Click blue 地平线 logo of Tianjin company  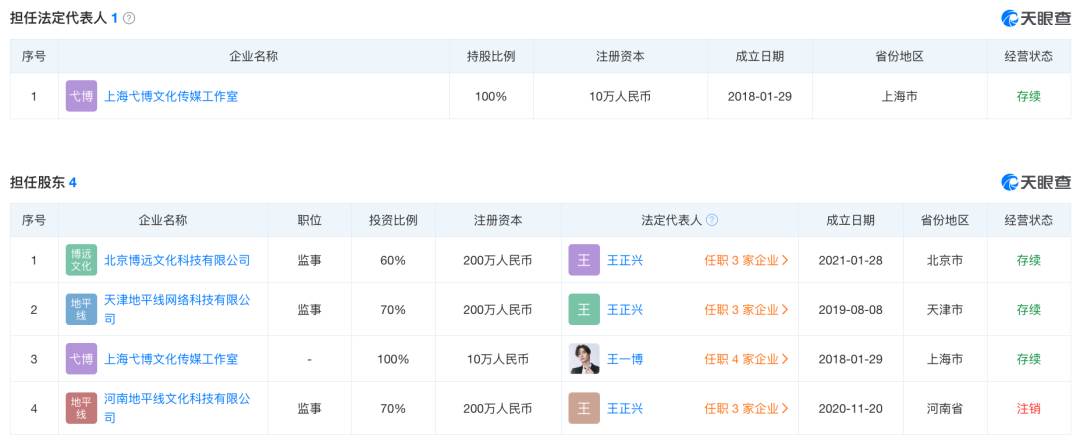[81, 309]
